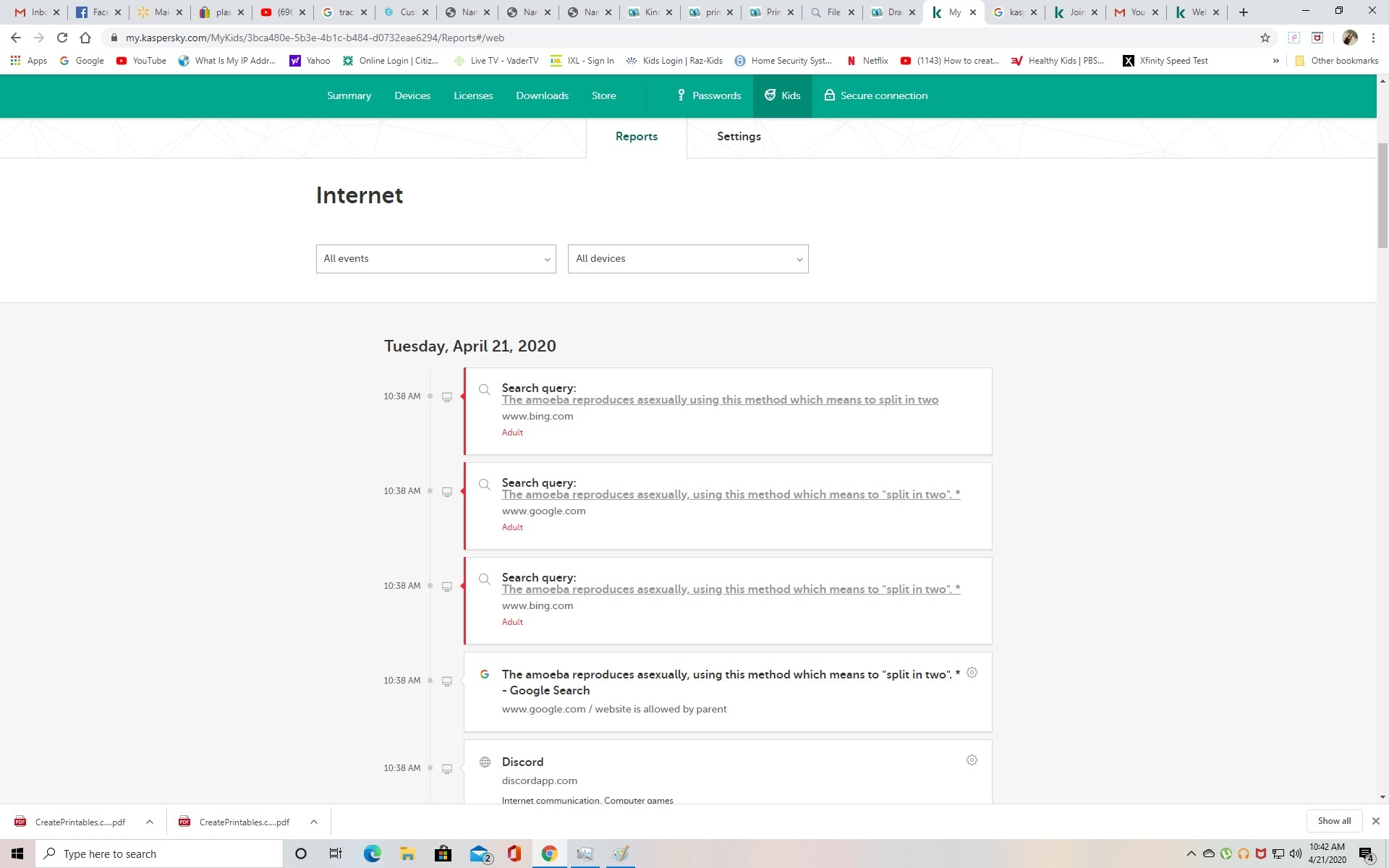Screen dimensions: 1389x868
Task: Open settings gear for Discord entry
Action: [972, 760]
